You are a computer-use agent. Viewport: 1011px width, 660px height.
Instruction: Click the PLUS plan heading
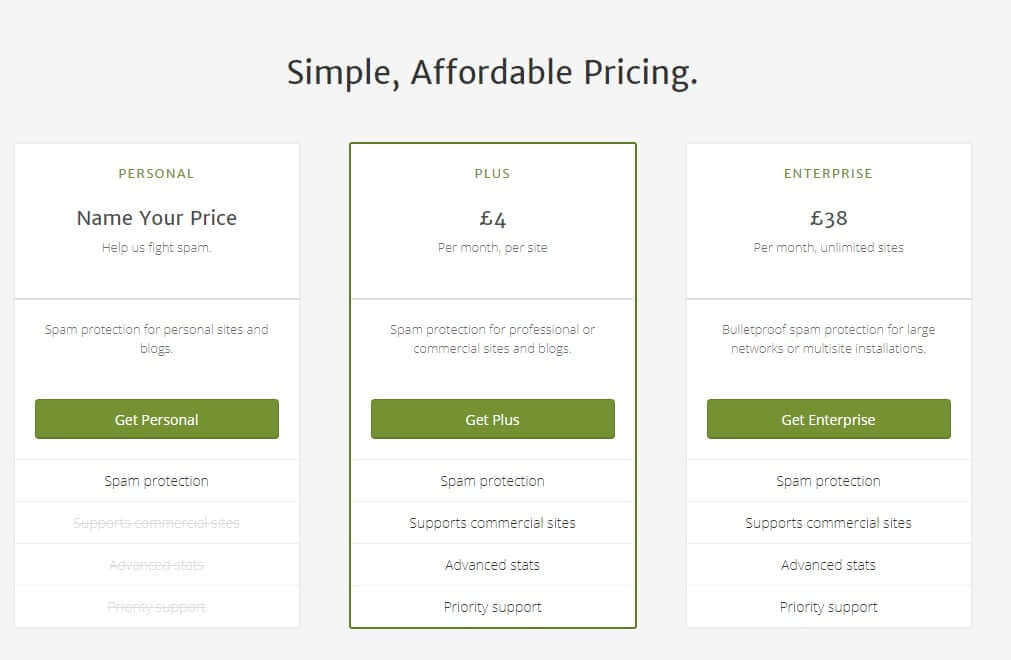[493, 173]
